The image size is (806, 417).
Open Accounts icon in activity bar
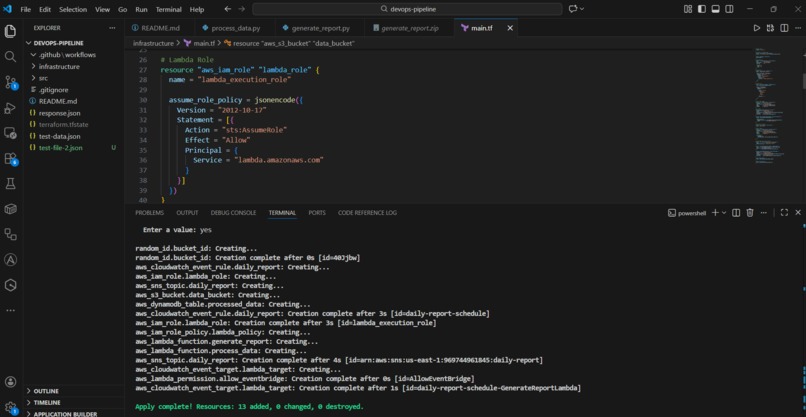tap(10, 382)
